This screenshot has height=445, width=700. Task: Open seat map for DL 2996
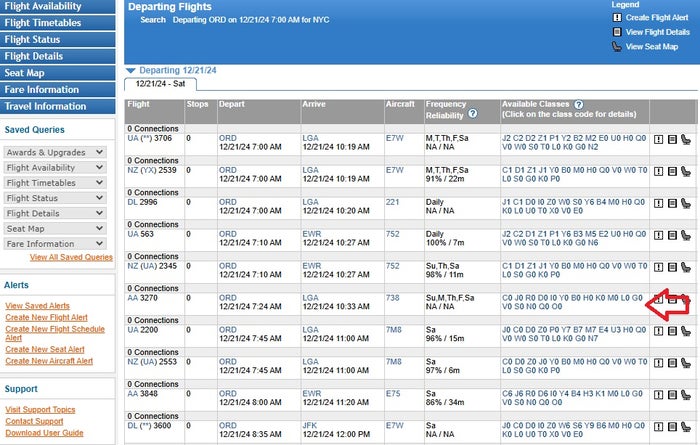pos(686,204)
